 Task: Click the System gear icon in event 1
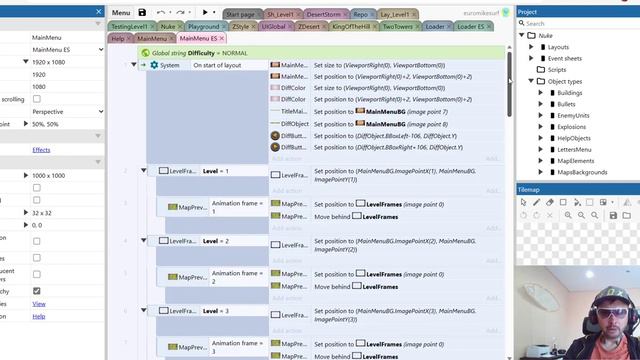point(154,65)
